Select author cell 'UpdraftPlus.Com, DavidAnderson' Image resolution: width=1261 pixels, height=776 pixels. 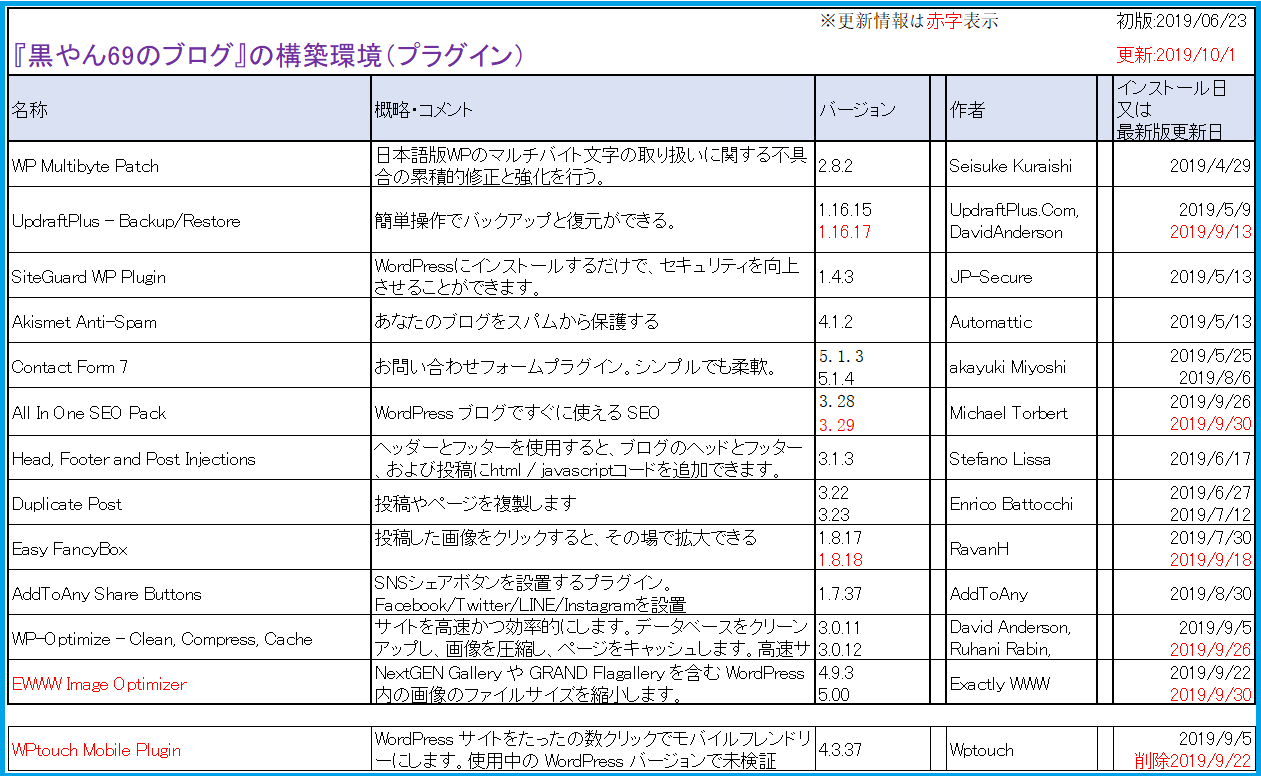1021,221
